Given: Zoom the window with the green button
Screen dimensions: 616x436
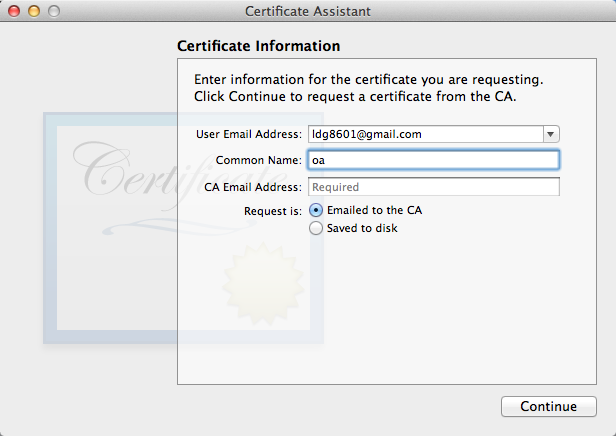Looking at the screenshot, I should 54,11.
